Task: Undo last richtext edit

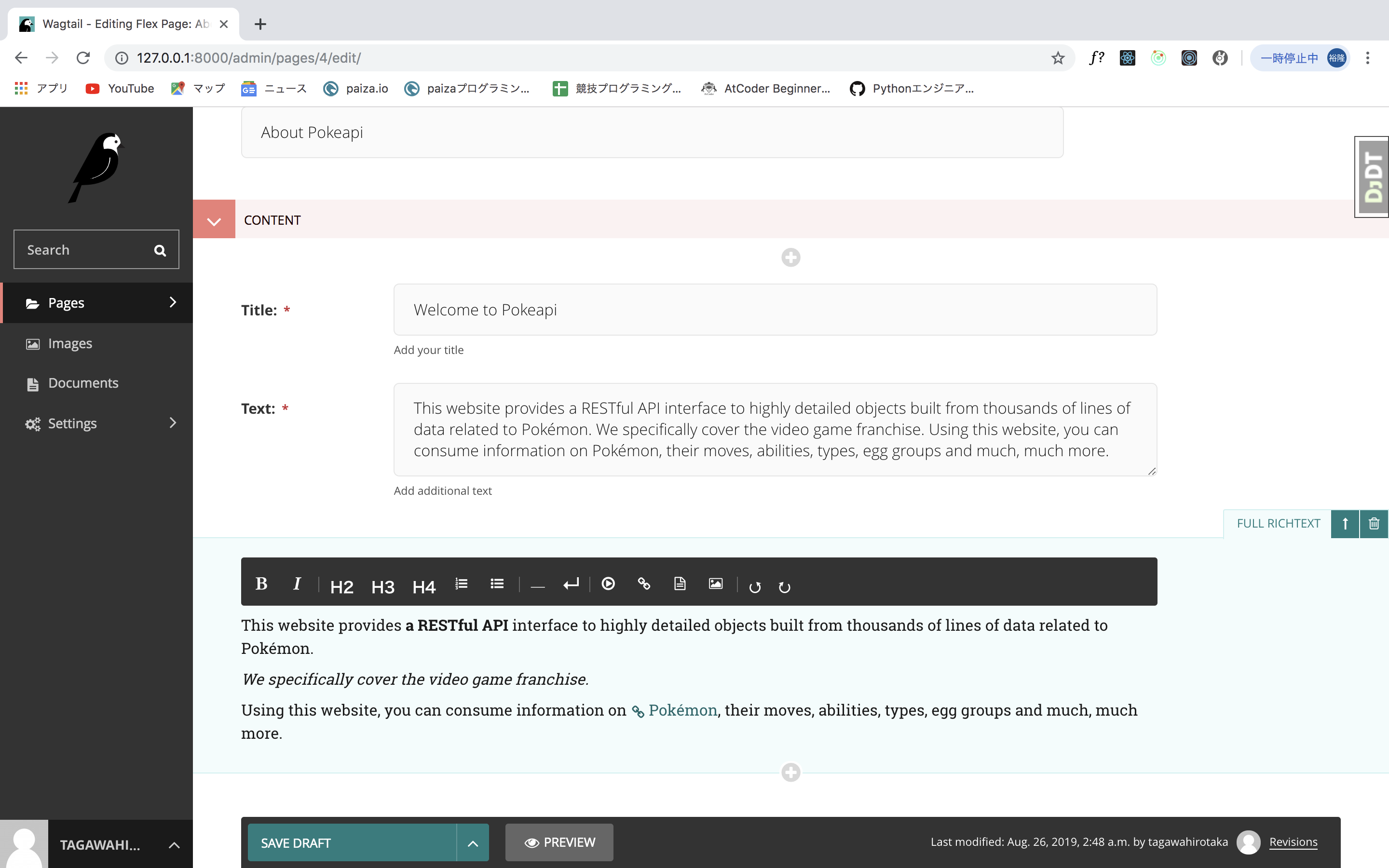Action: point(755,587)
